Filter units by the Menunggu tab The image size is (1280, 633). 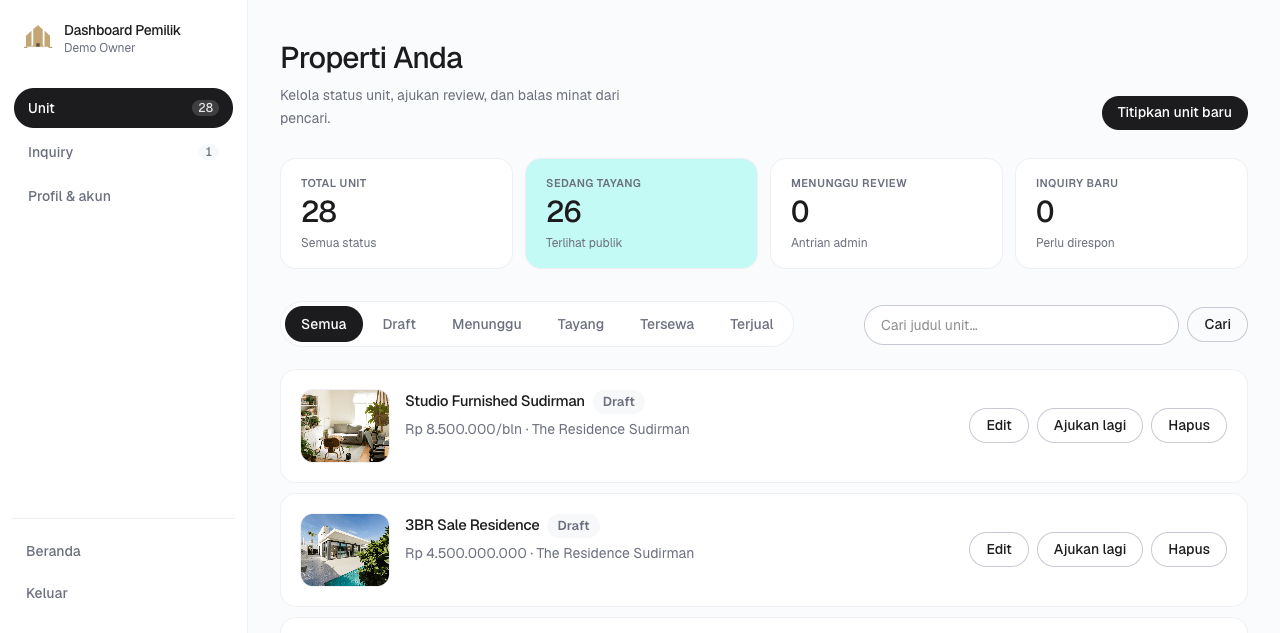[487, 324]
